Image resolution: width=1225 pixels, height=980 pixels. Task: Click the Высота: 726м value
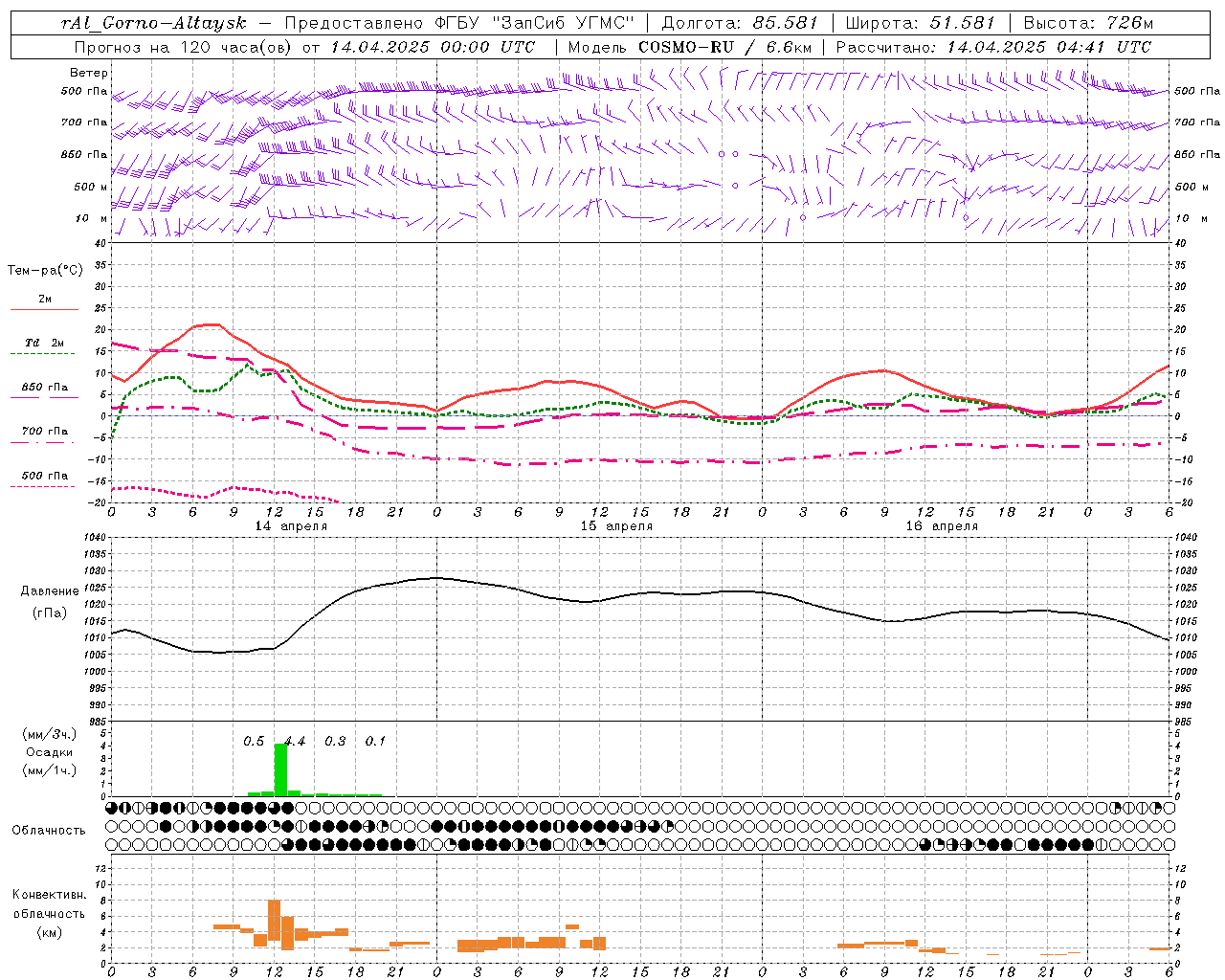(x=1088, y=23)
